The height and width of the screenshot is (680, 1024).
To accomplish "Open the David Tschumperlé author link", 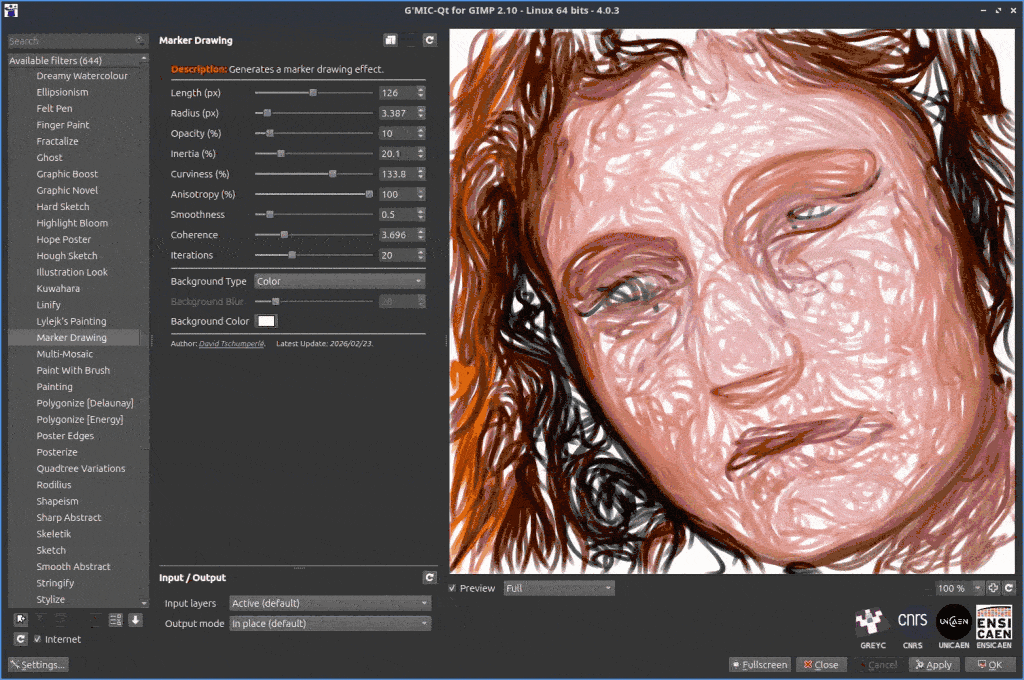I will pos(231,344).
